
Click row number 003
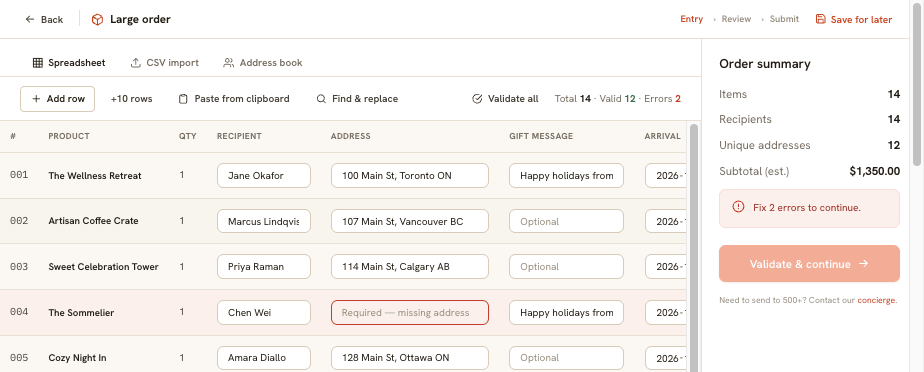point(19,266)
